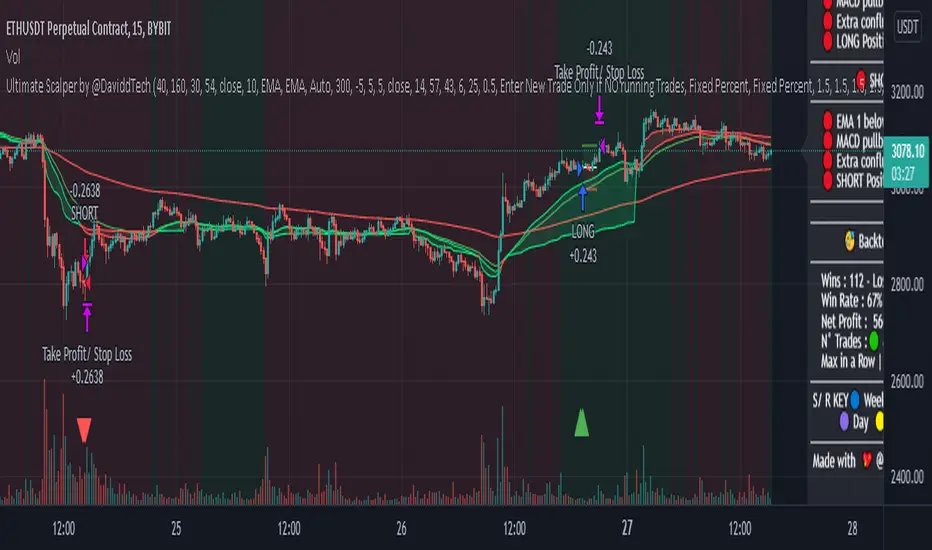Click the green up-triangle long signal marker

point(581,423)
